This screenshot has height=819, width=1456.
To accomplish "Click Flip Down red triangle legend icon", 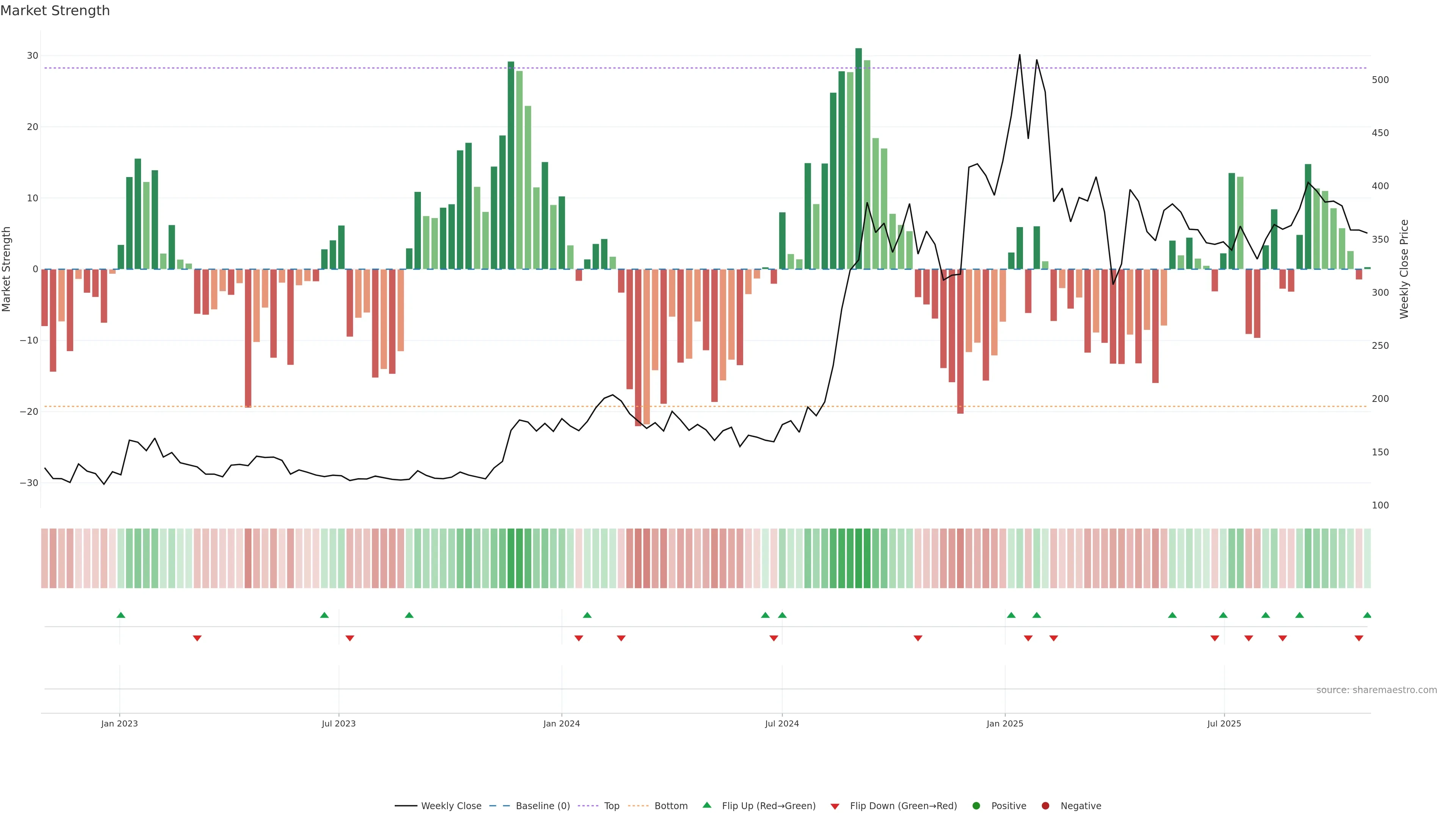I will tap(835, 806).
